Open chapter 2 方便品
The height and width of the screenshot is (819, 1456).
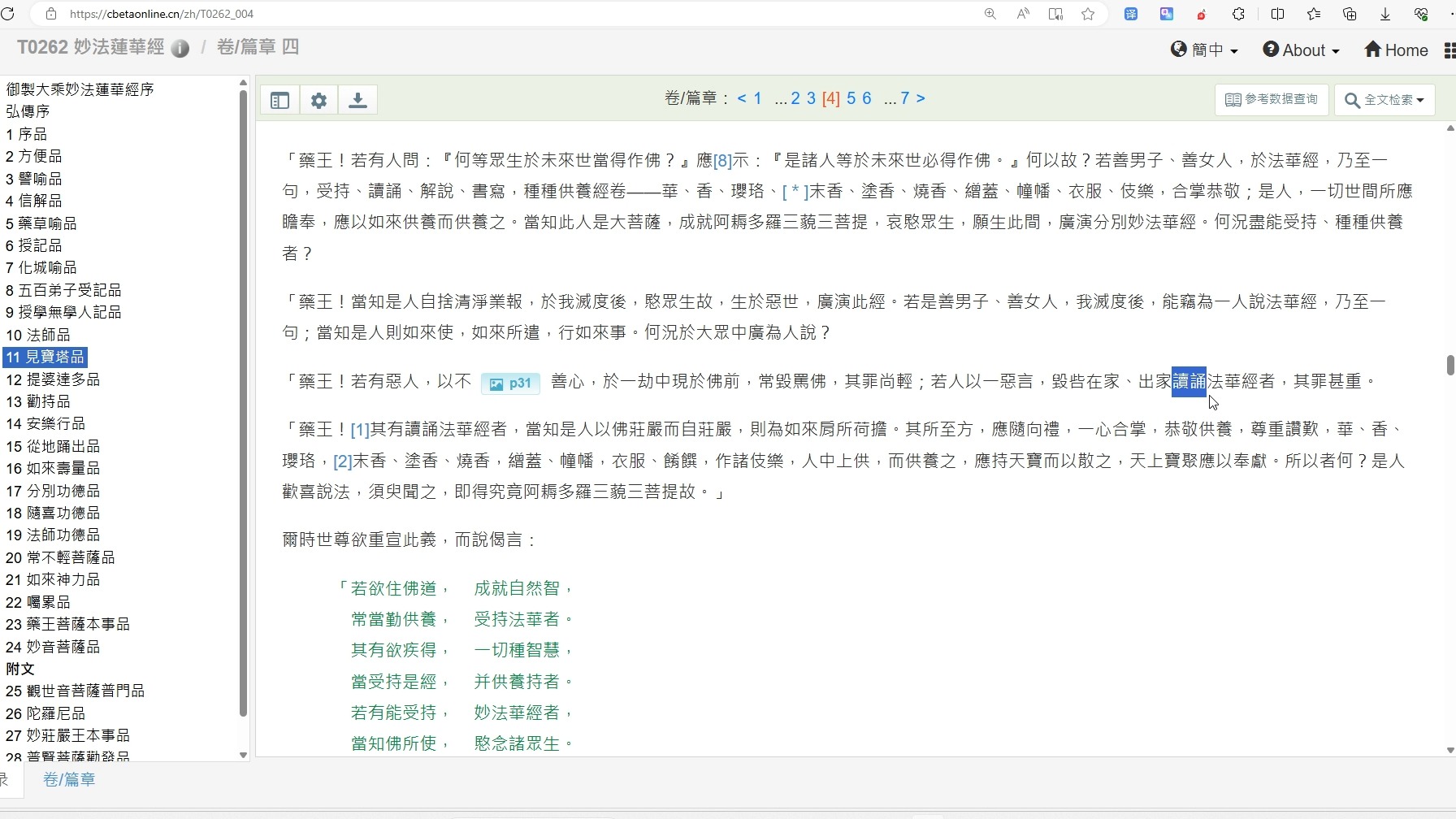[x=34, y=156]
